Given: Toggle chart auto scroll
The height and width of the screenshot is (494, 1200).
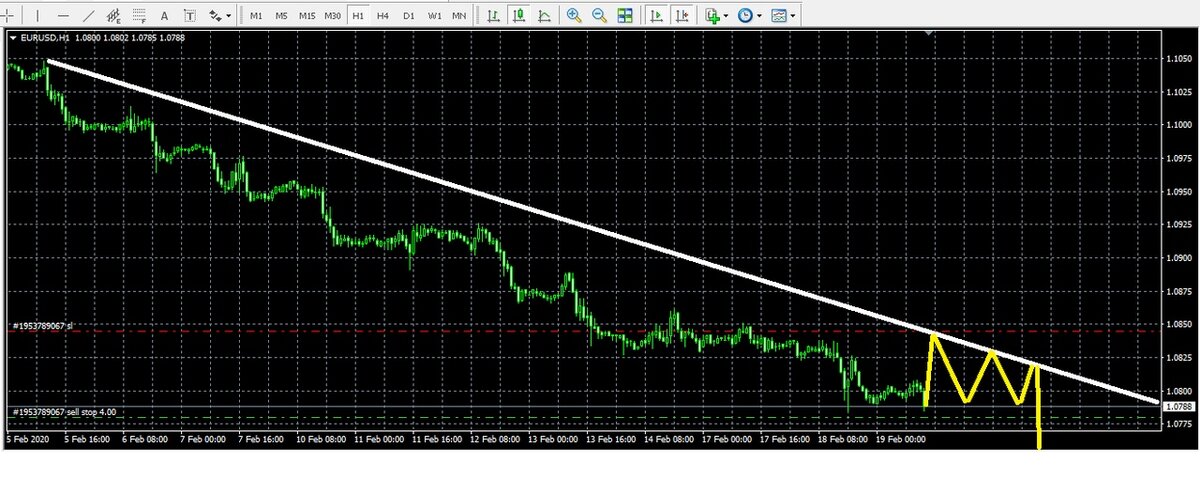Looking at the screenshot, I should [657, 16].
